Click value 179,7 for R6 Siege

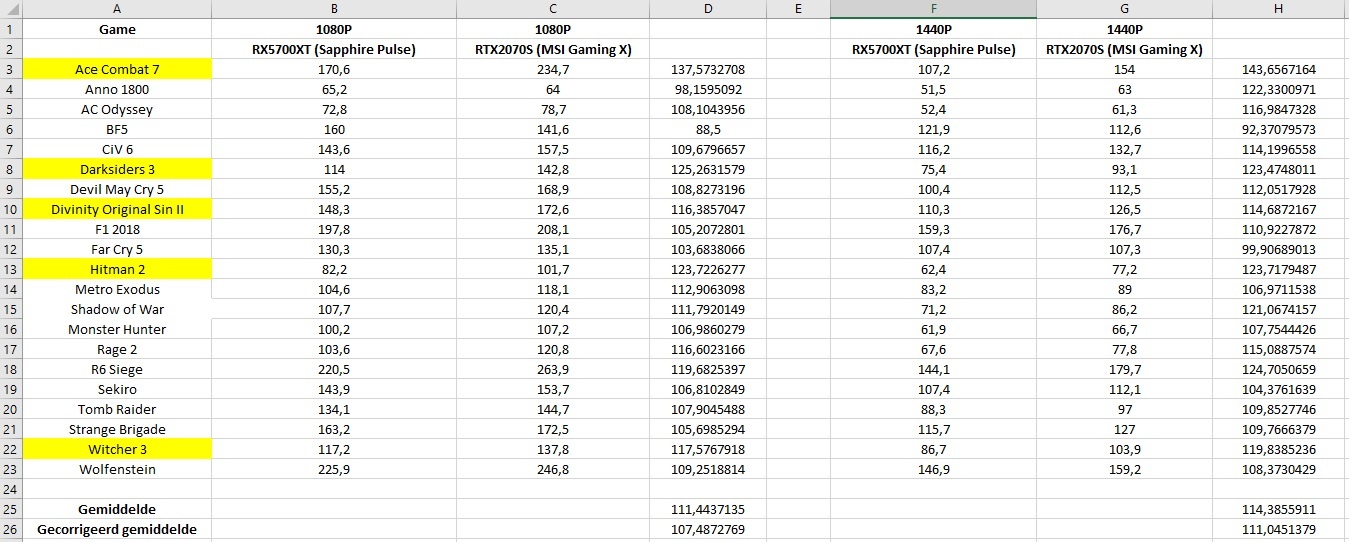1124,369
